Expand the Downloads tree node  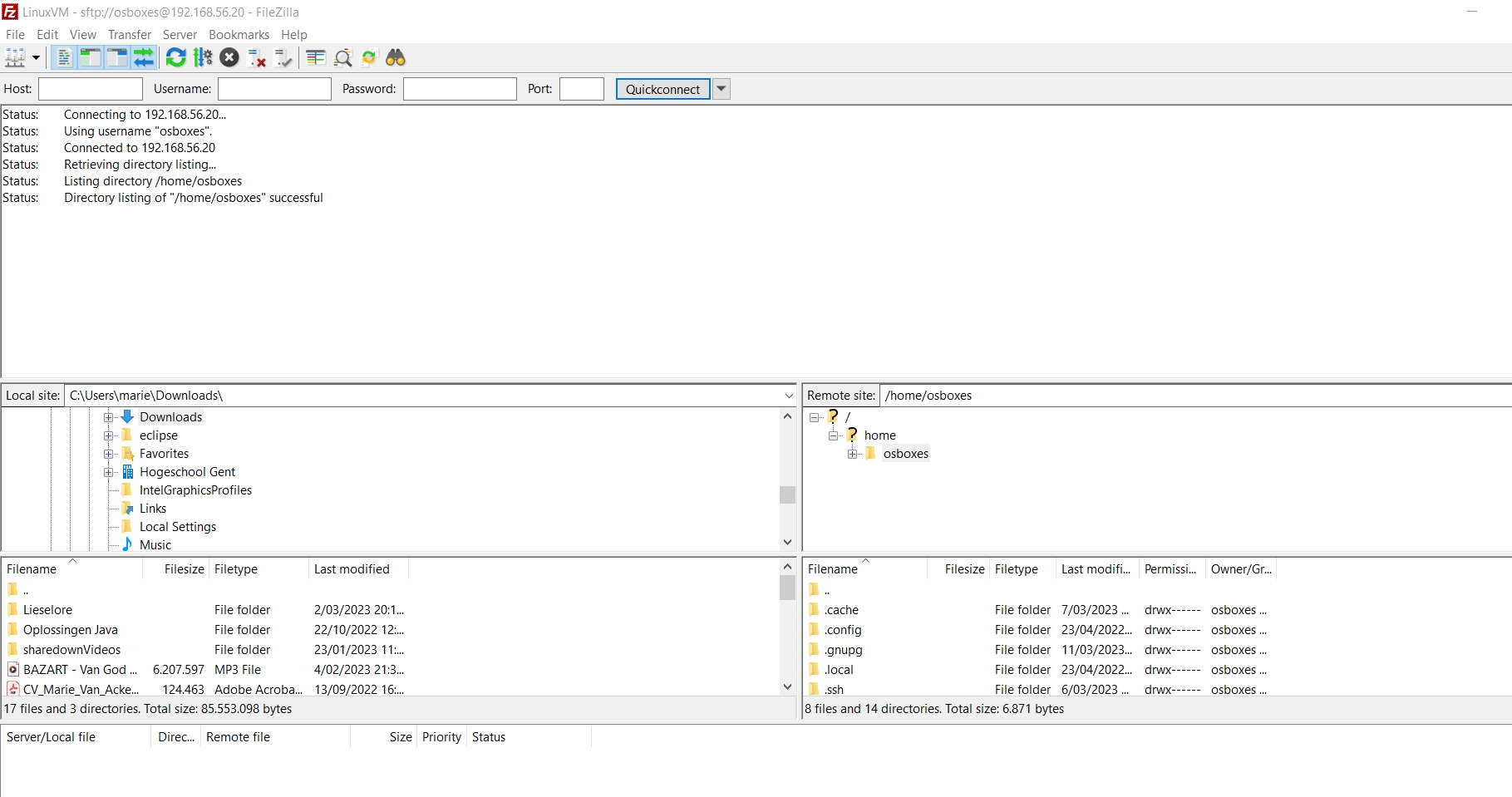[x=108, y=417]
